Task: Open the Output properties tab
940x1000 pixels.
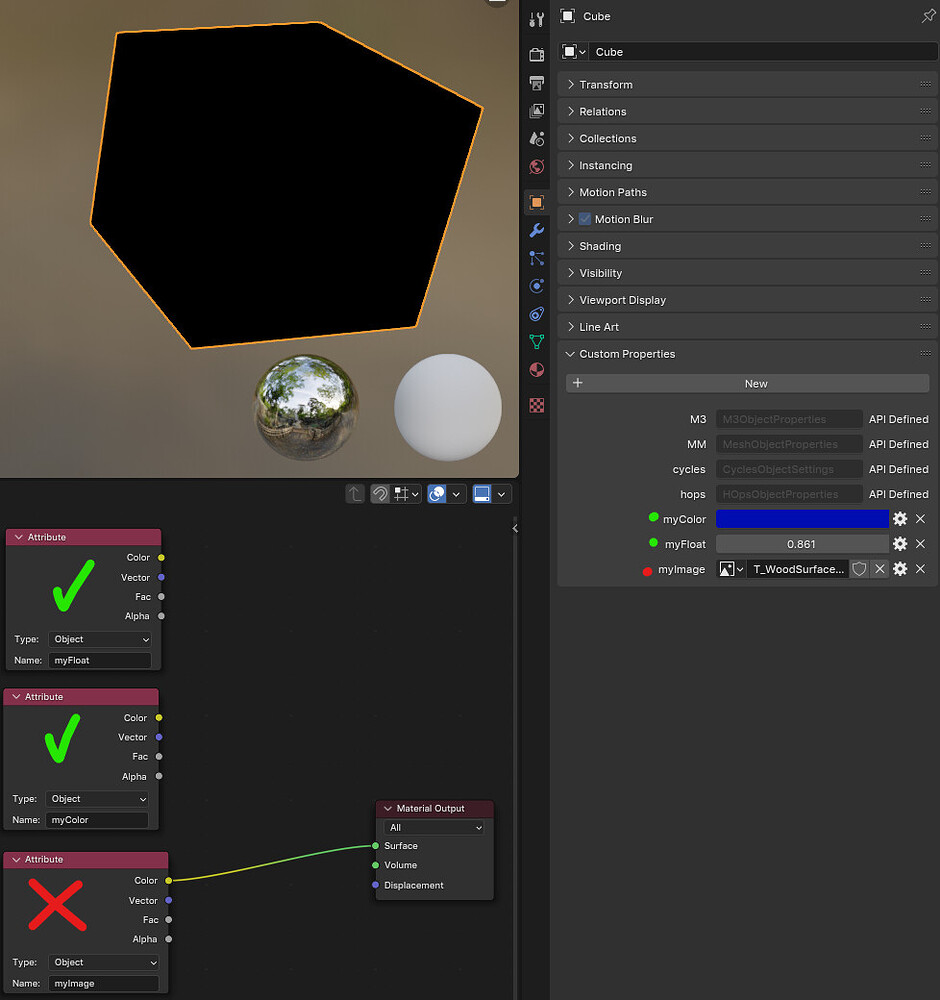Action: [537, 83]
